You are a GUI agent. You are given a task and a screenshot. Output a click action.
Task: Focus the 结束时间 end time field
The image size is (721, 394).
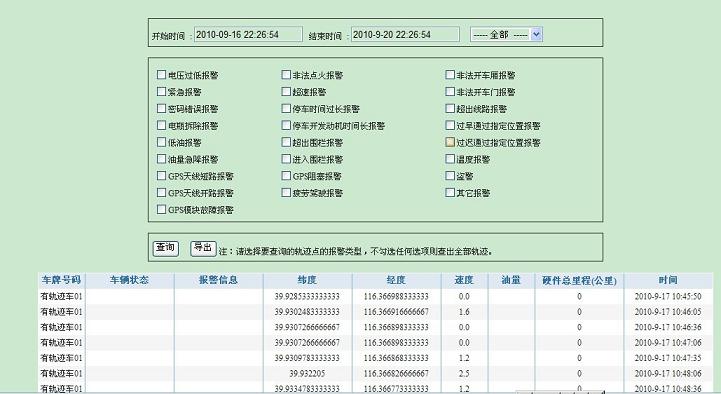click(x=405, y=34)
